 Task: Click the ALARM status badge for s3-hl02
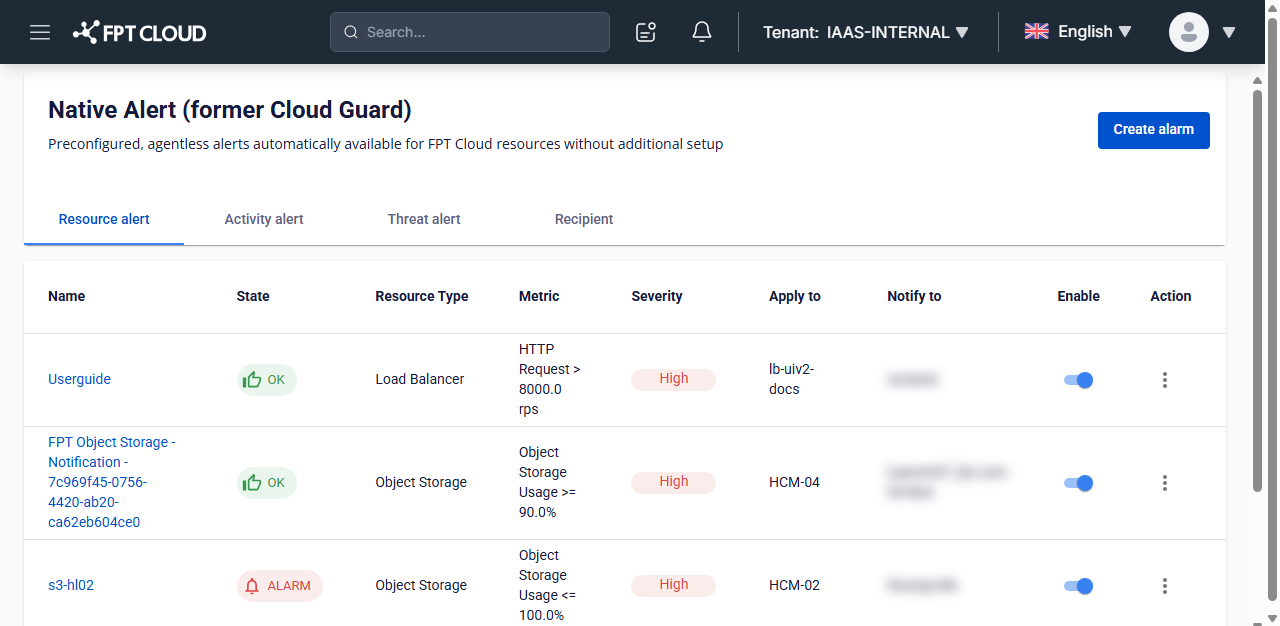tap(280, 586)
